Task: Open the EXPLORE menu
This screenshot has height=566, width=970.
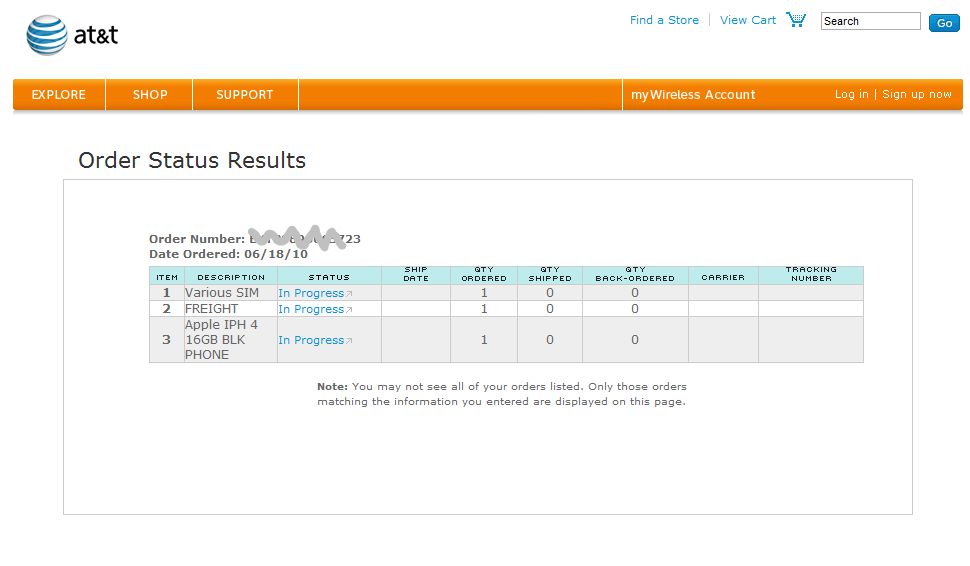Action: 59,95
